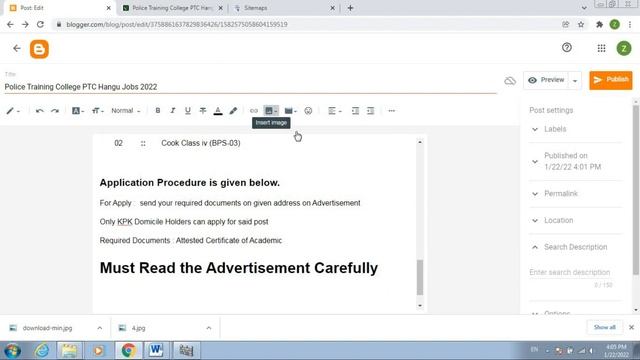The width and height of the screenshot is (640, 360).
Task: Toggle italic formatting
Action: click(173, 111)
